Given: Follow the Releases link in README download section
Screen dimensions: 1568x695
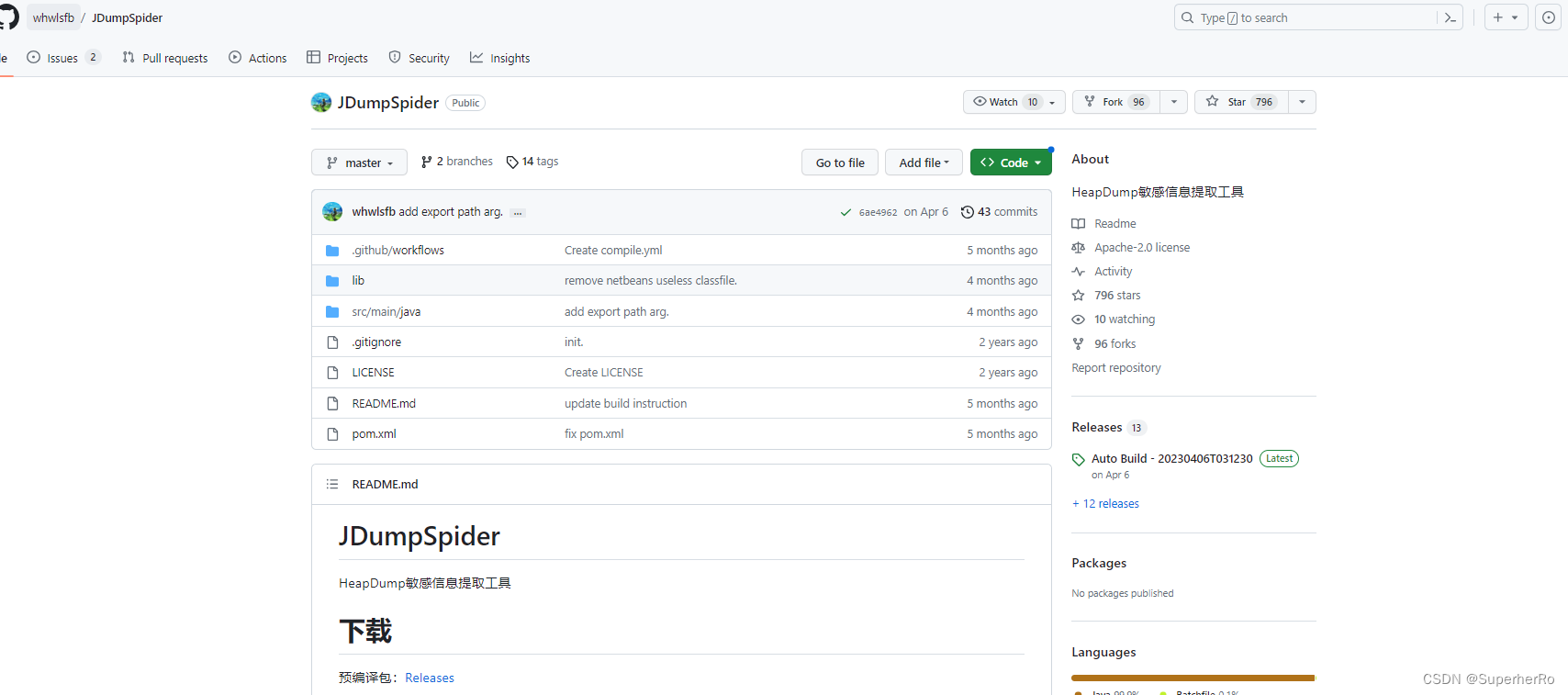Looking at the screenshot, I should click(430, 678).
